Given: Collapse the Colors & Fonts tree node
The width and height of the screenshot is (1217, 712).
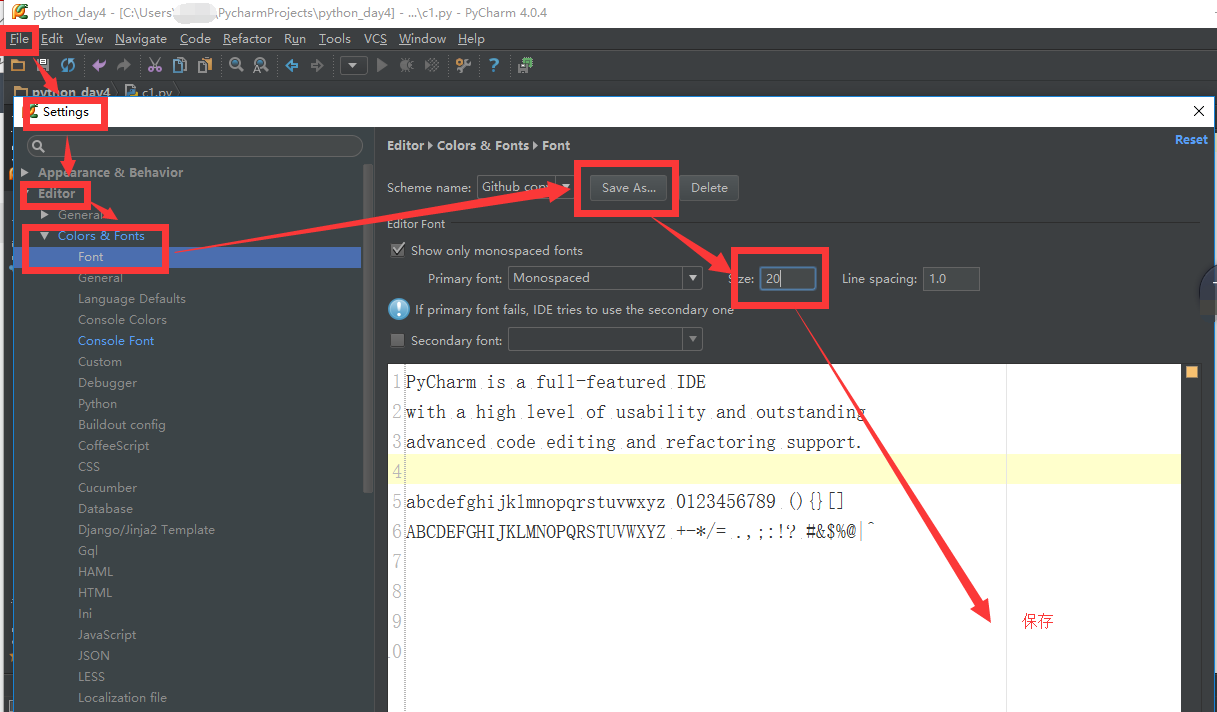Looking at the screenshot, I should click(x=44, y=236).
